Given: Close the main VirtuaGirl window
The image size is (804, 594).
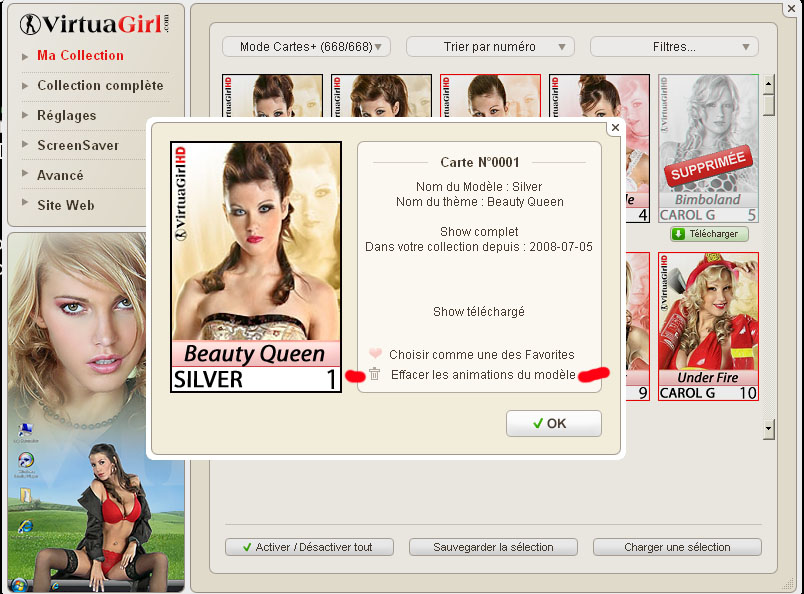Looking at the screenshot, I should 791,8.
